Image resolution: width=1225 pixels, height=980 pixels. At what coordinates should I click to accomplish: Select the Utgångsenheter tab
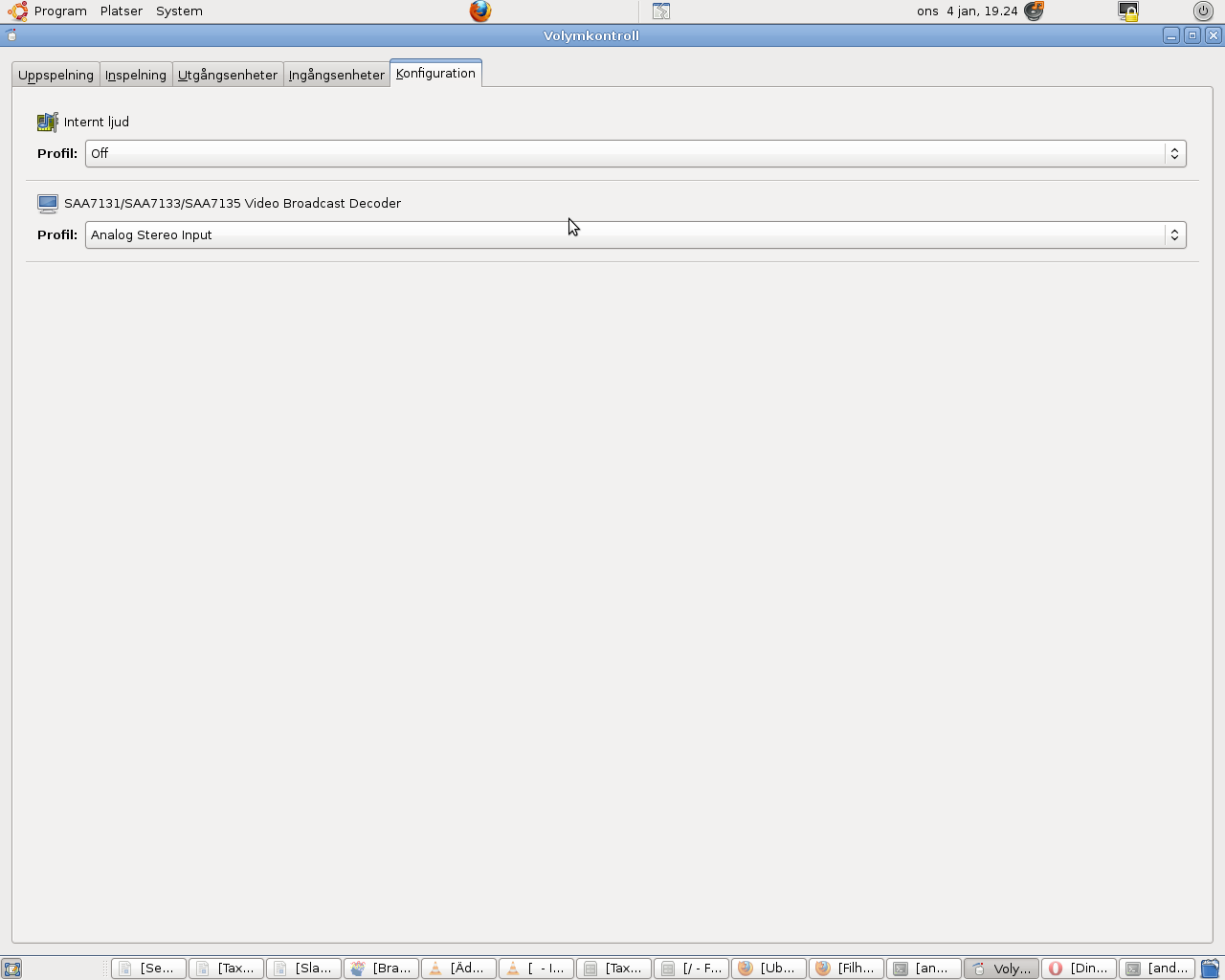(x=228, y=75)
